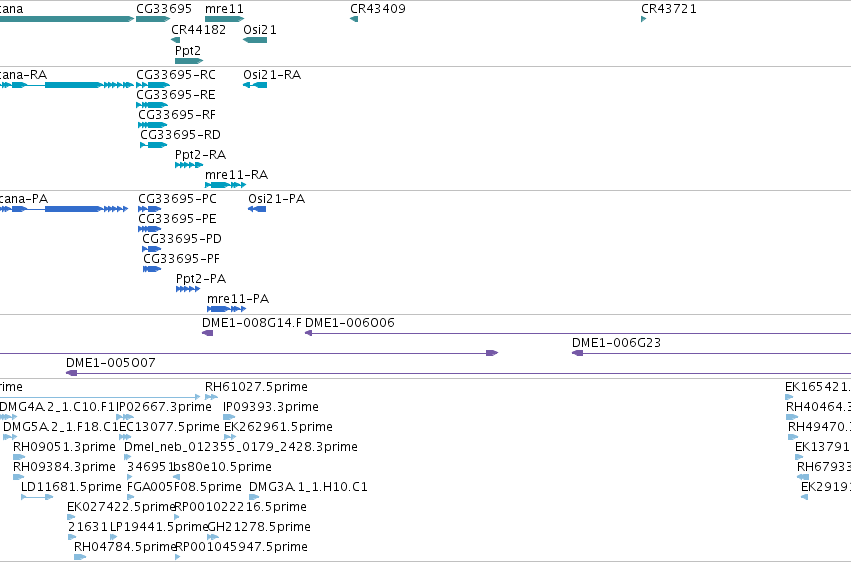Click the CG33695-PD protein label
The image size is (851, 562).
[182, 239]
